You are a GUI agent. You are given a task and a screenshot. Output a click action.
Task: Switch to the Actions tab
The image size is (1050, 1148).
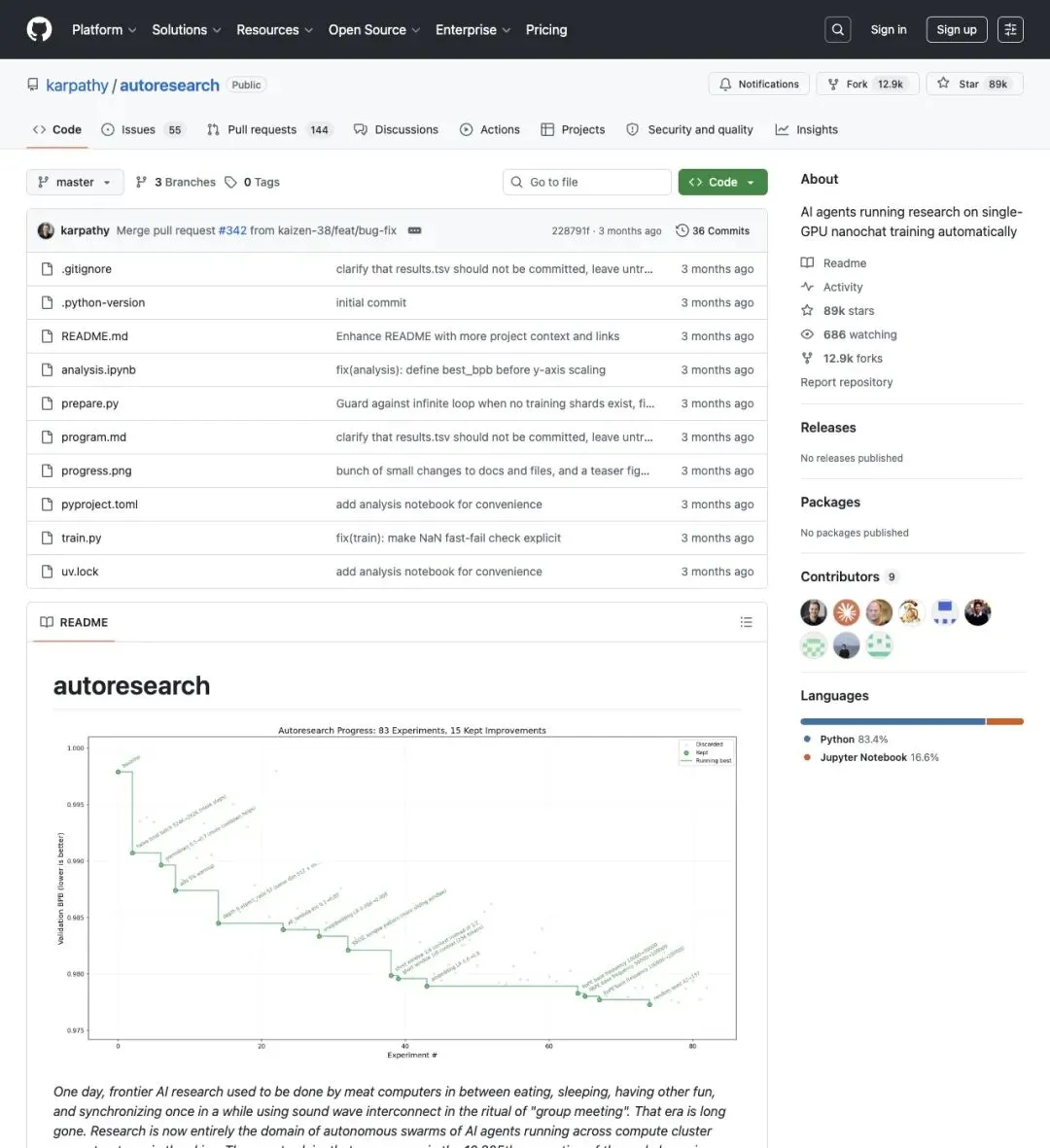click(490, 129)
